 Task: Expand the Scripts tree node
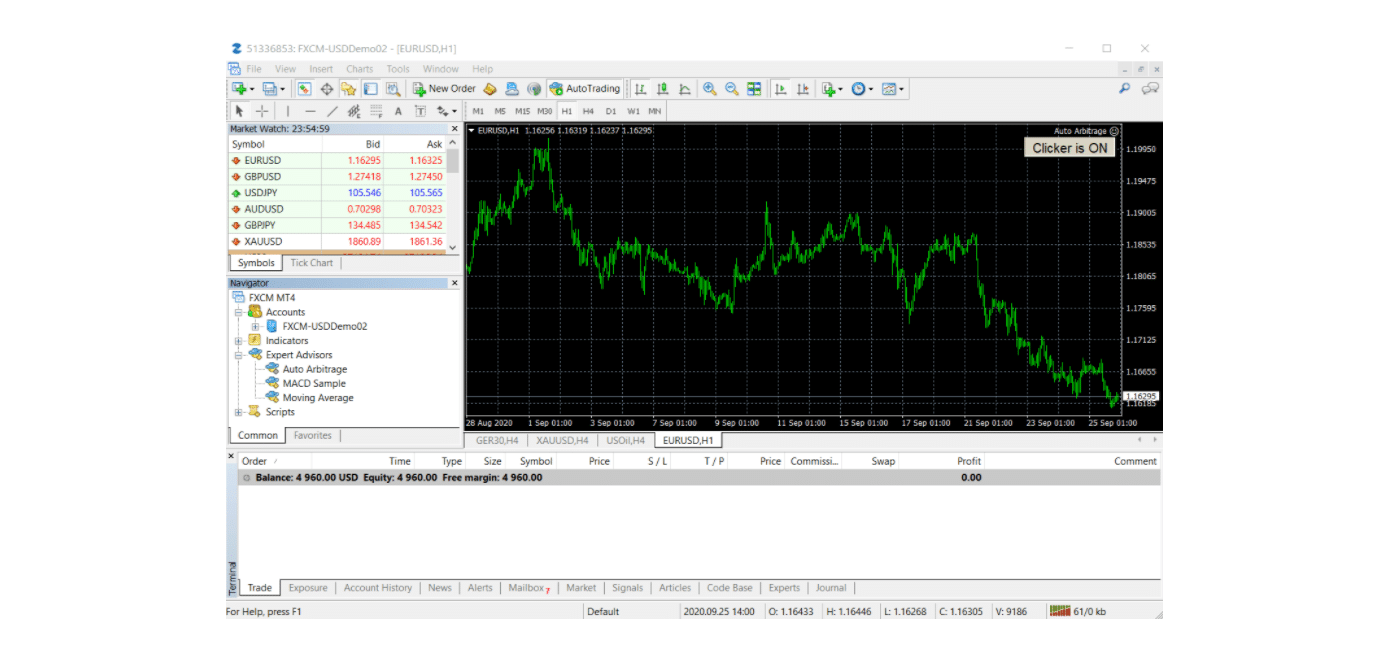(x=239, y=412)
